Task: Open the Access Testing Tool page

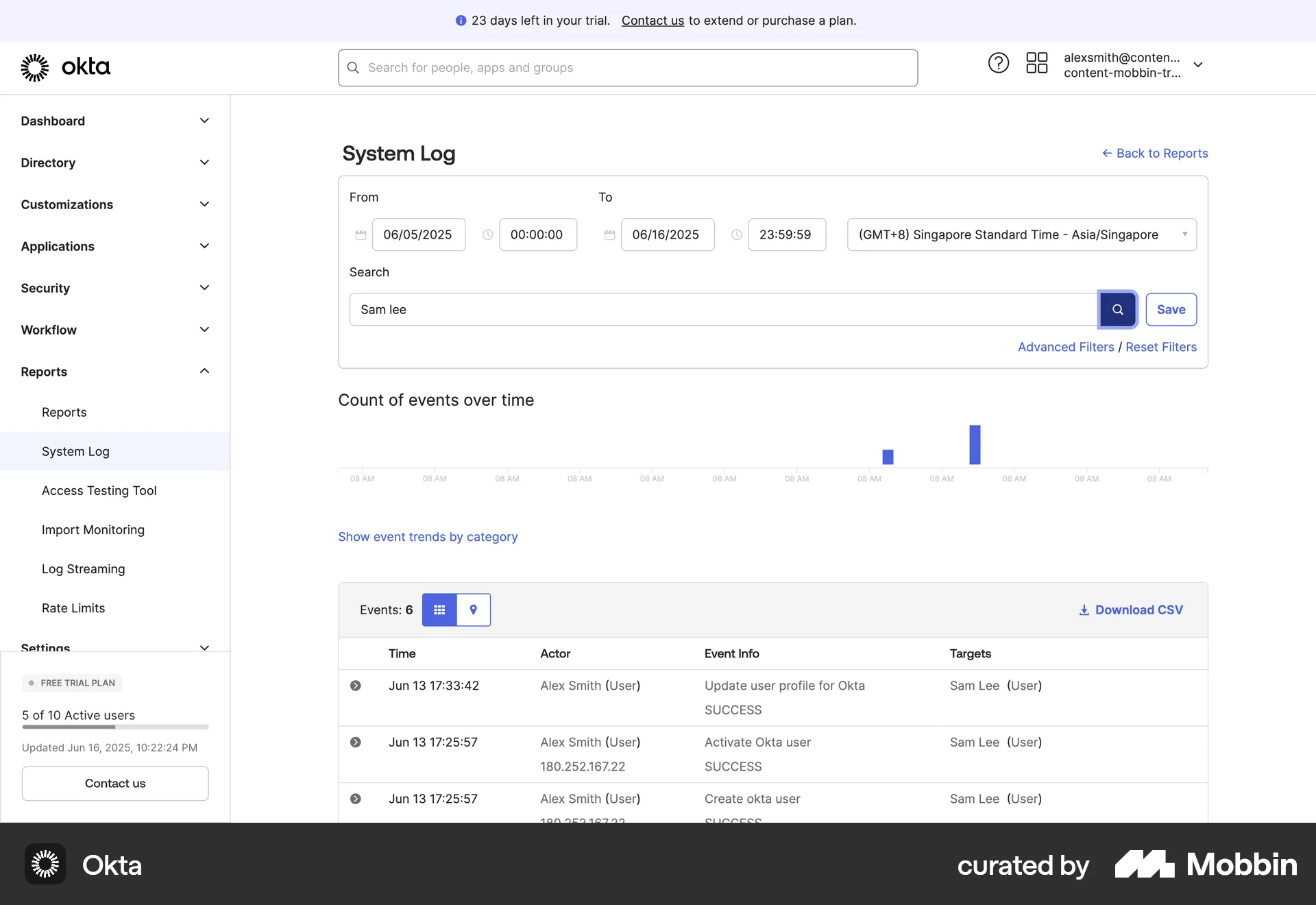Action: tap(99, 490)
